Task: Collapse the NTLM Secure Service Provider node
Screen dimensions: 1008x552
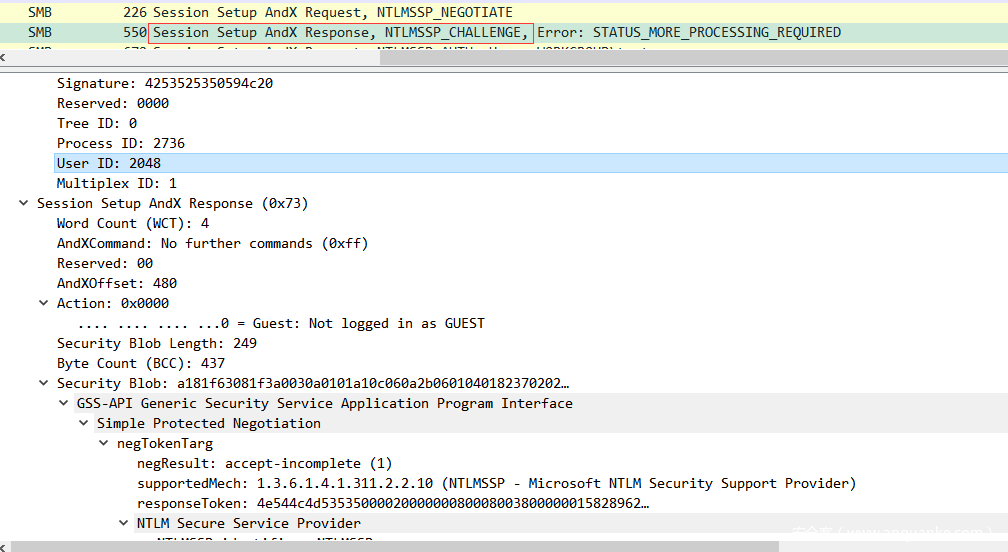Action: (123, 523)
